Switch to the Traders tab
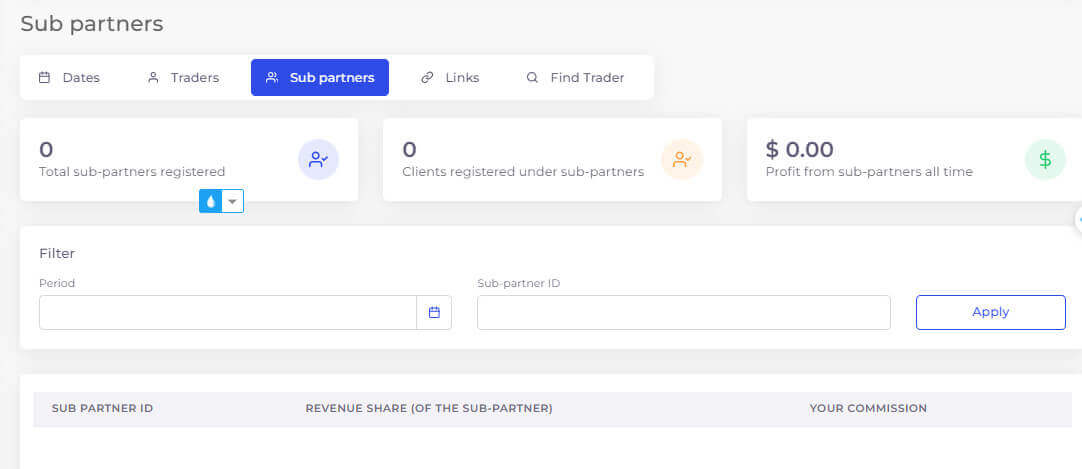This screenshot has height=469, width=1082. click(184, 78)
